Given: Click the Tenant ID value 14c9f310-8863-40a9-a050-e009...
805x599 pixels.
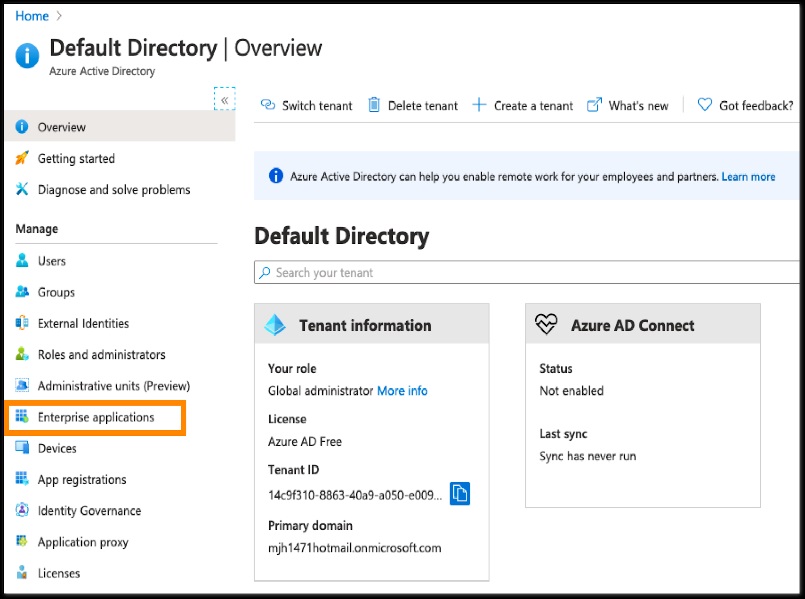Looking at the screenshot, I should coord(355,495).
